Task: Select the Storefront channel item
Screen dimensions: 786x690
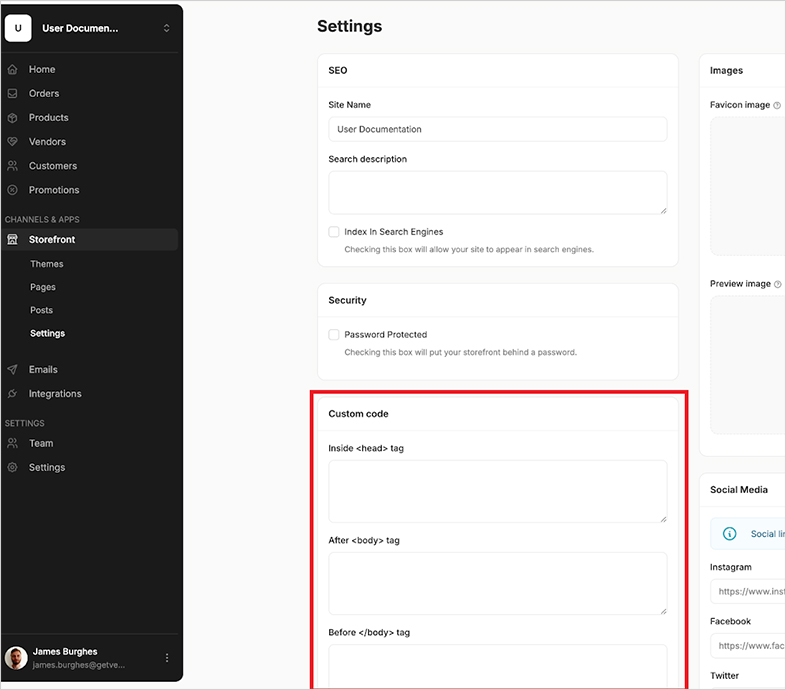Action: click(x=90, y=239)
